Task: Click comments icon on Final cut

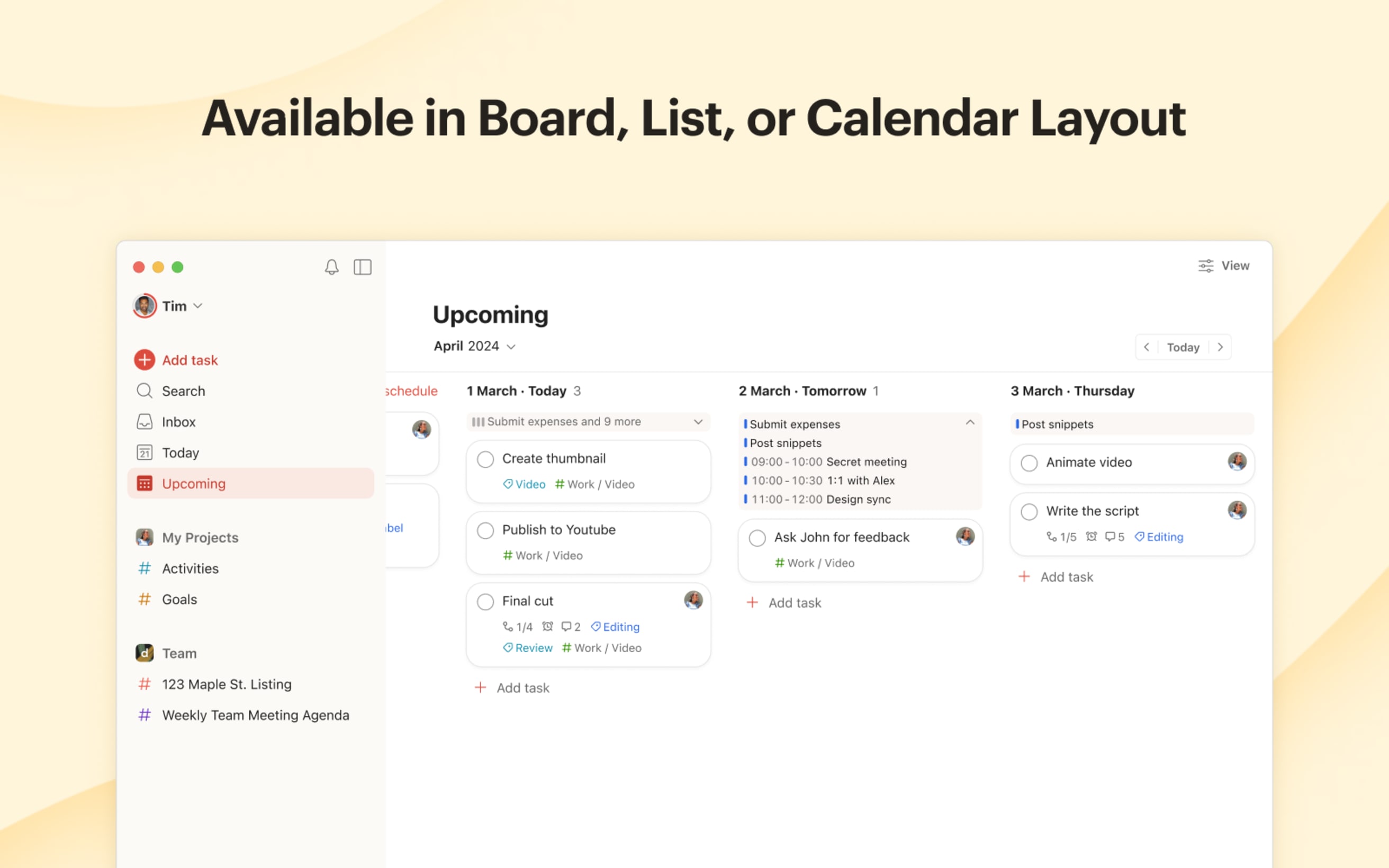Action: 566,626
